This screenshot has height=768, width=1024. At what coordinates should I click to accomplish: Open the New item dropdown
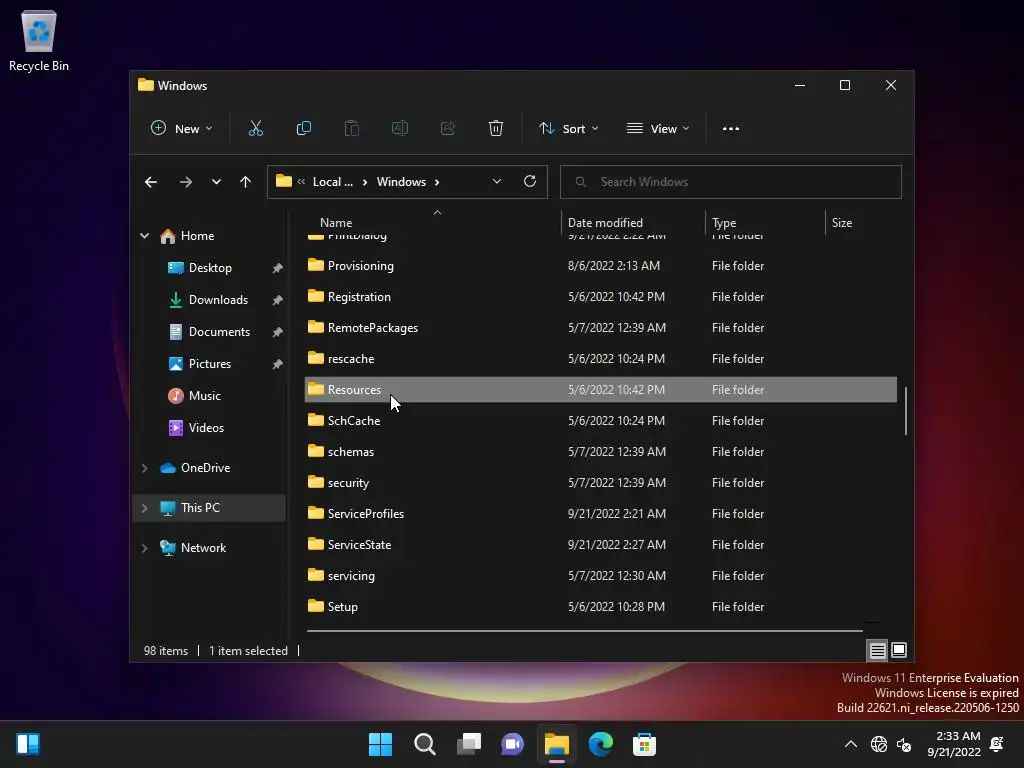[x=182, y=129]
